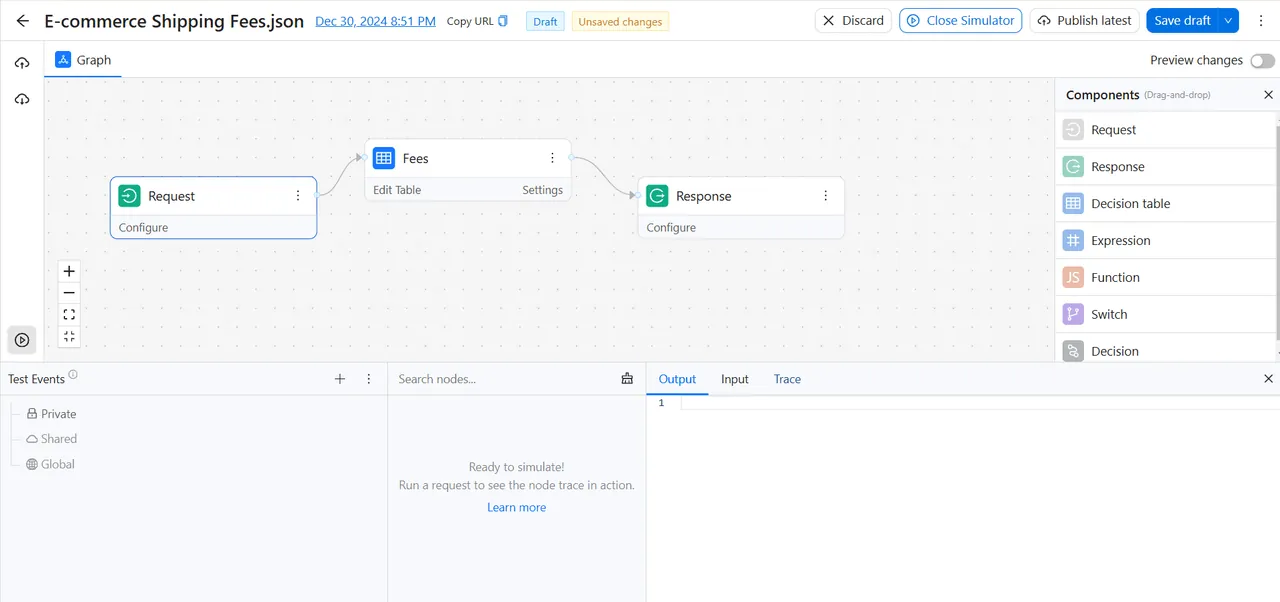This screenshot has width=1280, height=602.
Task: Close the Components panel
Action: coord(1268,95)
